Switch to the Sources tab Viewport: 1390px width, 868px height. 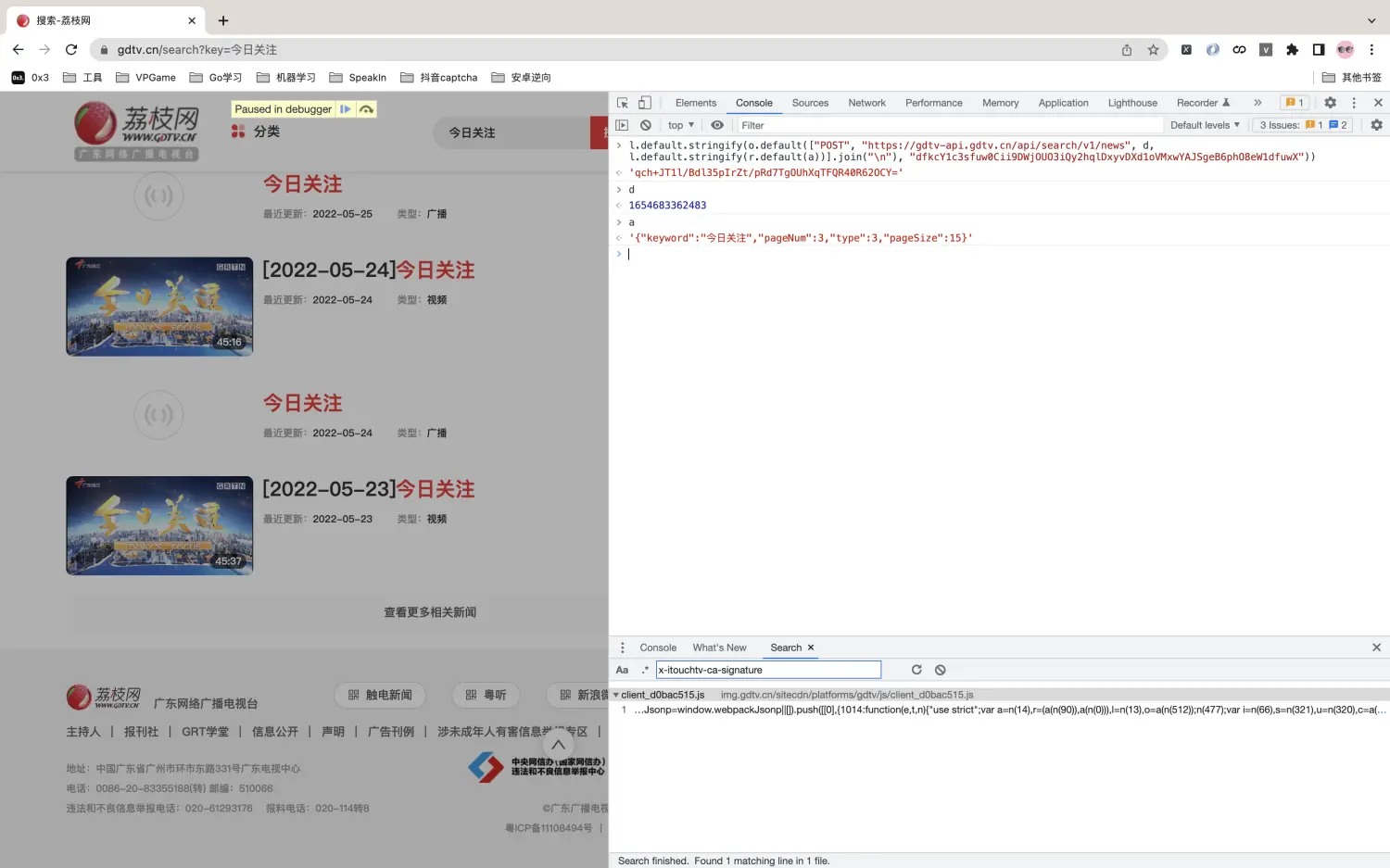click(x=810, y=103)
